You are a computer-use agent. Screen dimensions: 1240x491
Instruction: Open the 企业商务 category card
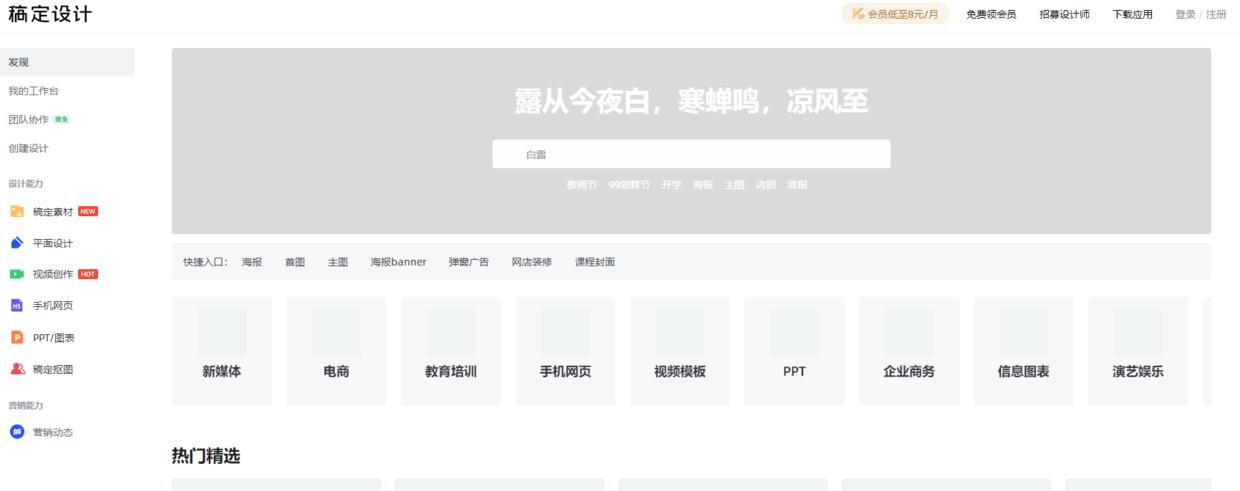pyautogui.click(x=909, y=351)
